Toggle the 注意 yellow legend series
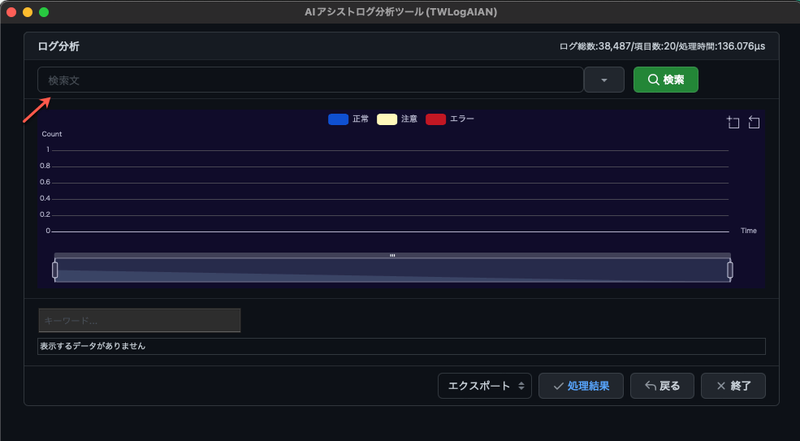This screenshot has height=441, width=800. point(397,119)
